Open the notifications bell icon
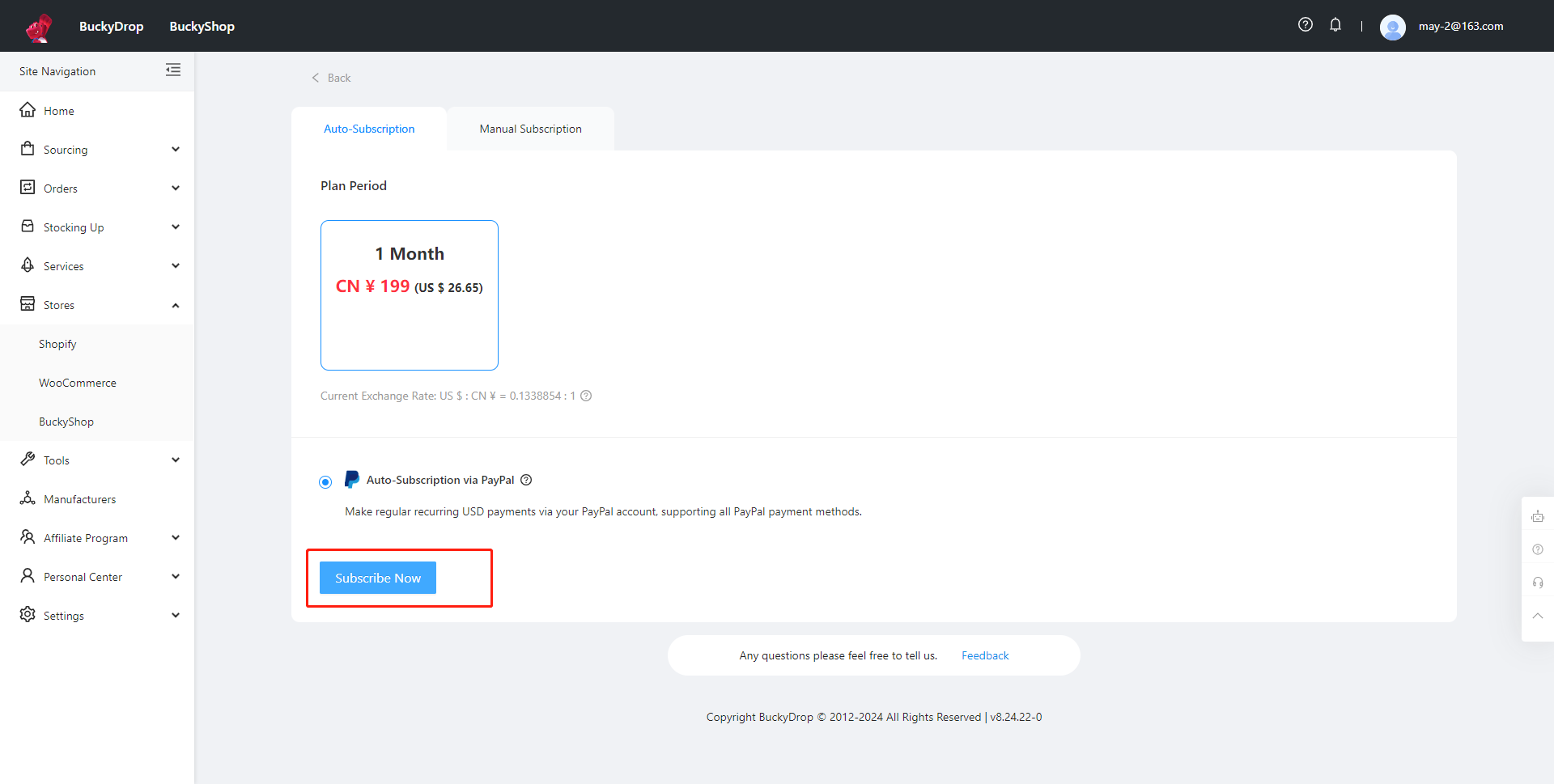 pyautogui.click(x=1335, y=25)
